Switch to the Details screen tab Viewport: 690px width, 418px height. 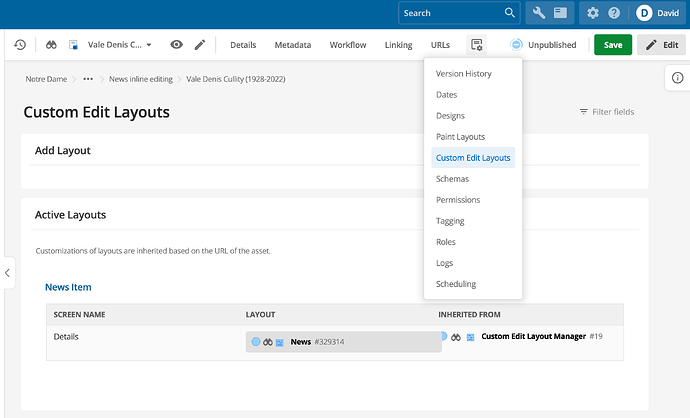(243, 45)
